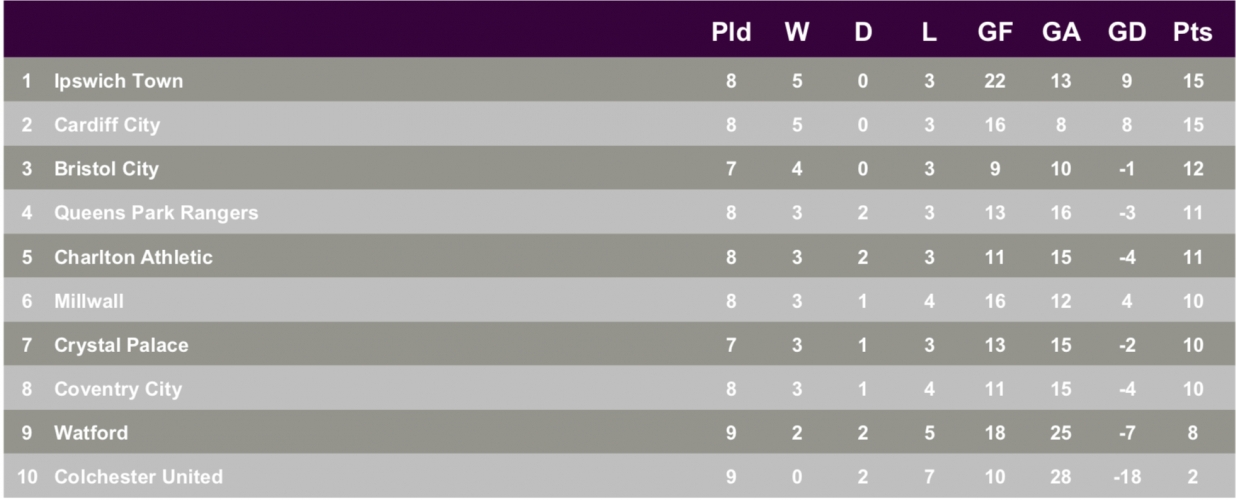Click the Watford team name

point(91,433)
